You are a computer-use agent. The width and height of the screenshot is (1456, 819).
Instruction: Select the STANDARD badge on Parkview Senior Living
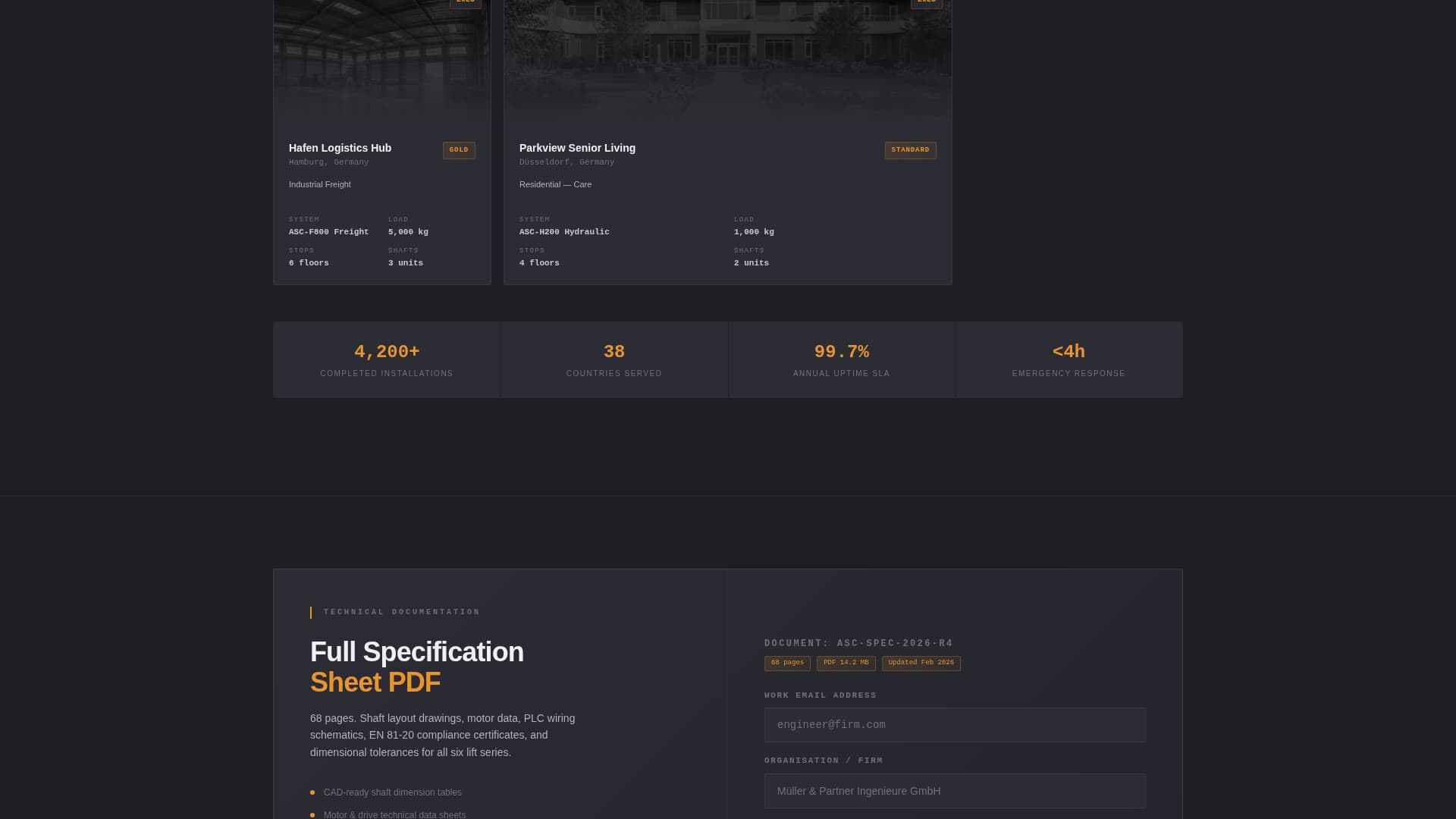[x=910, y=149]
